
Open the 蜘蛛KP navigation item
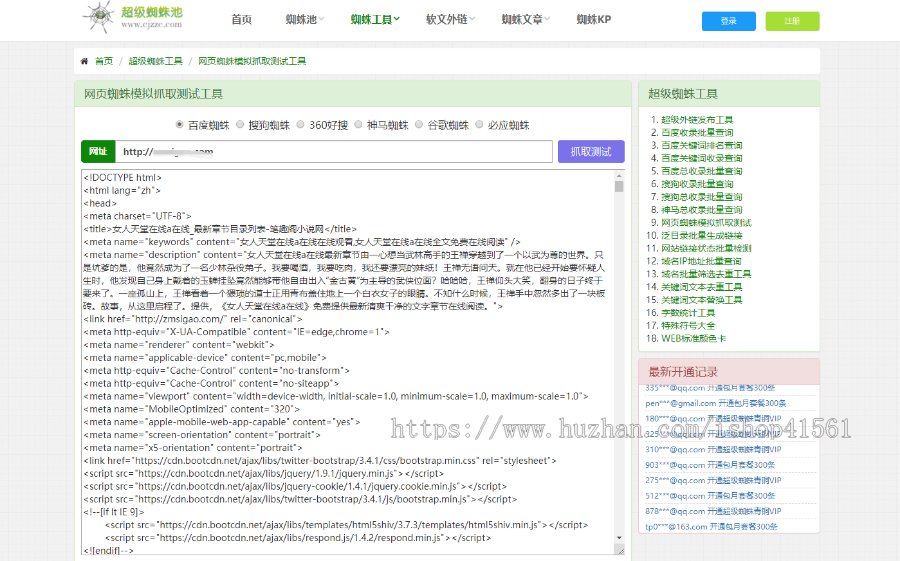click(x=593, y=20)
